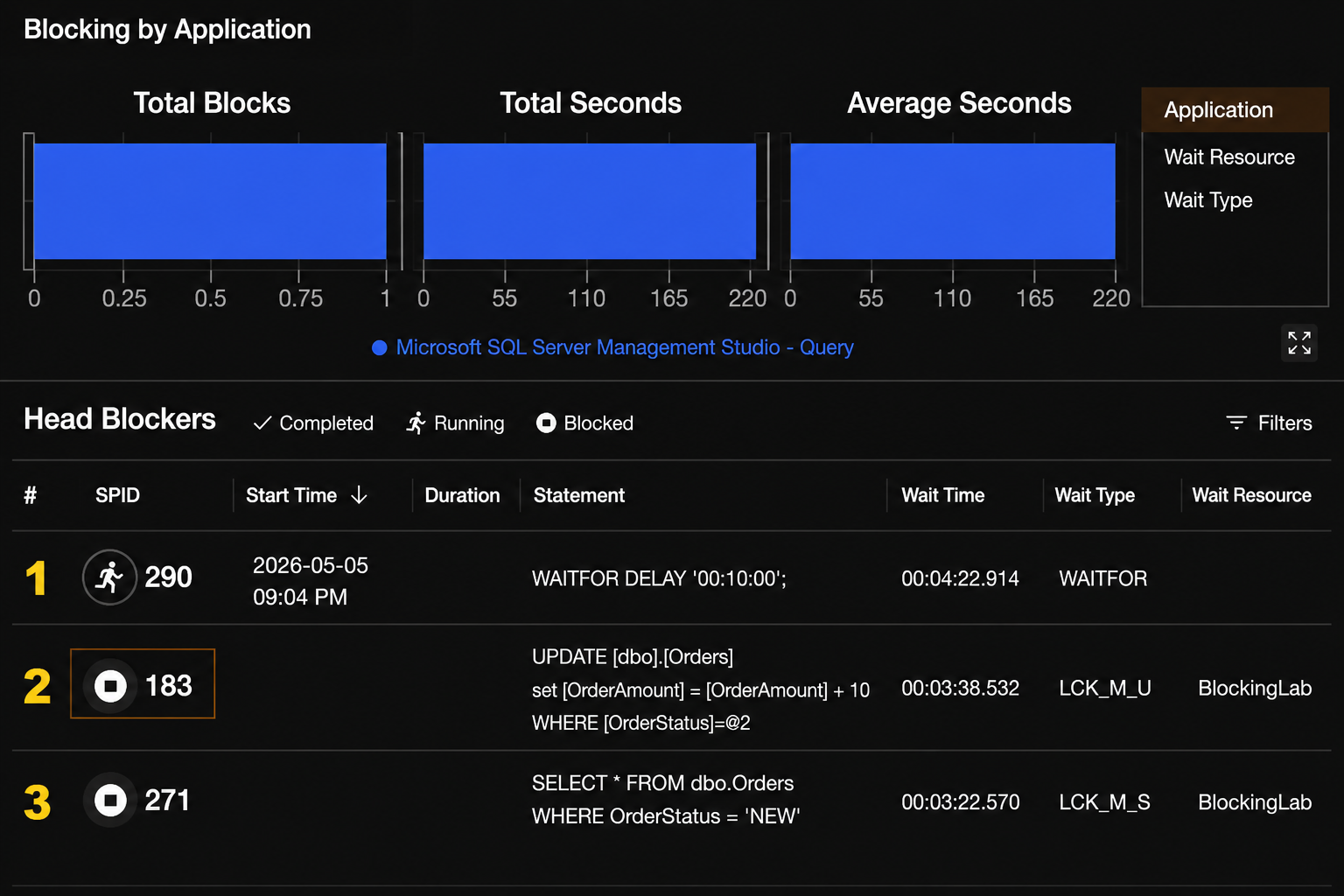Toggle the Running status filter
Image resolution: width=1344 pixels, height=896 pixels.
pos(455,423)
